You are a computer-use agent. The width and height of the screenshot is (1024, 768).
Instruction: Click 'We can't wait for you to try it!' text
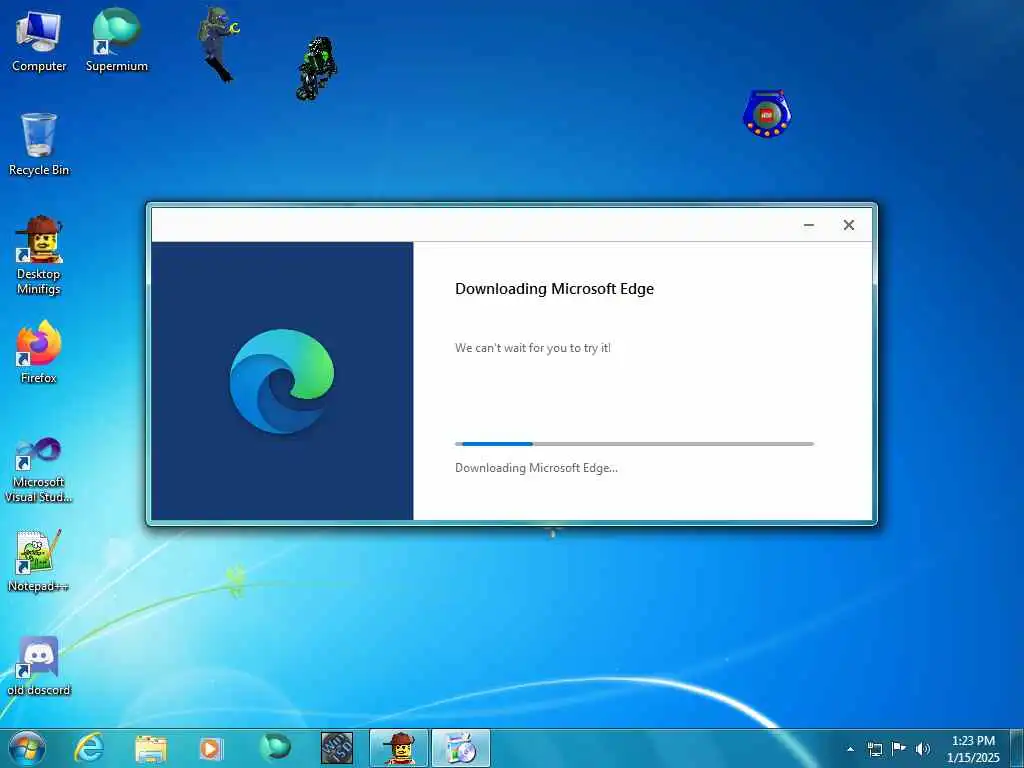(533, 348)
